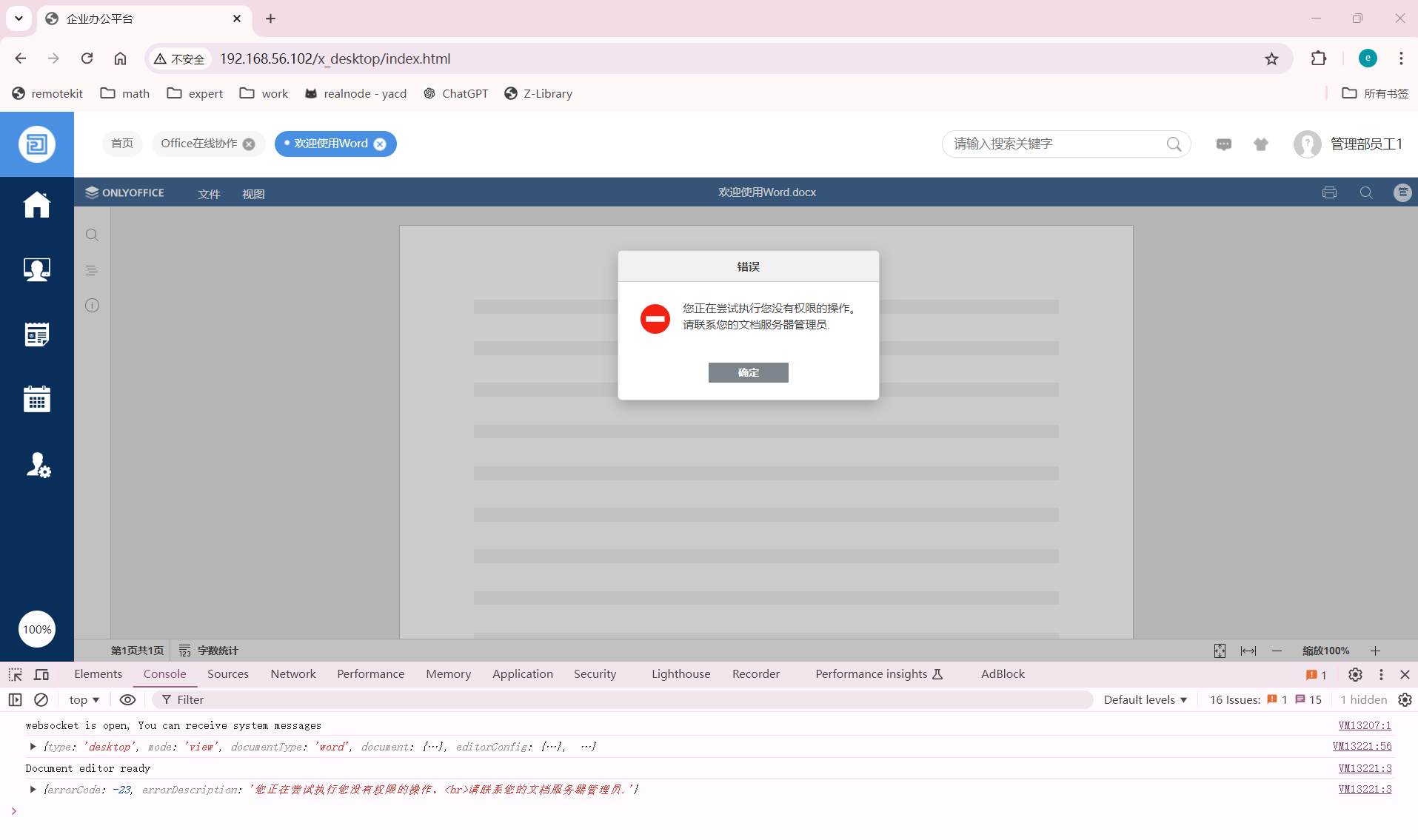Toggle the console sidebar panel icon
The height and width of the screenshot is (840, 1418).
(x=15, y=699)
